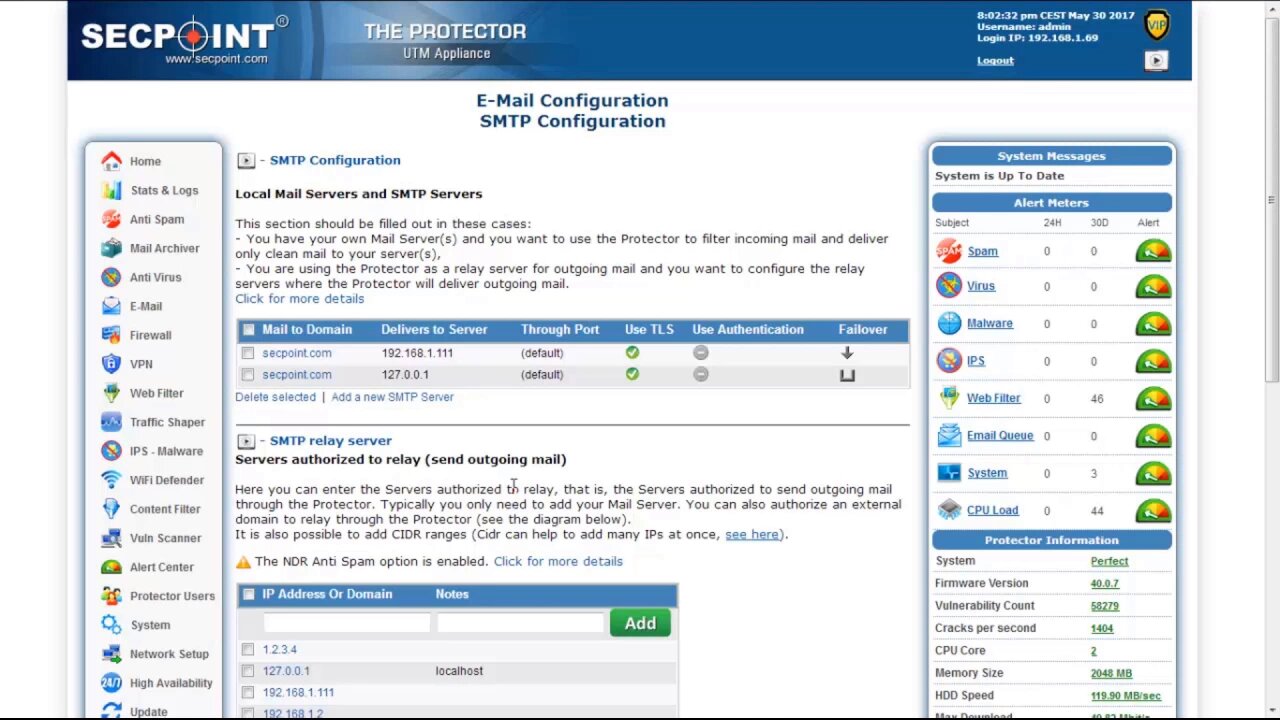1280x720 pixels.
Task: Check the 127.0.0.1 localhost relay checkbox
Action: click(248, 671)
